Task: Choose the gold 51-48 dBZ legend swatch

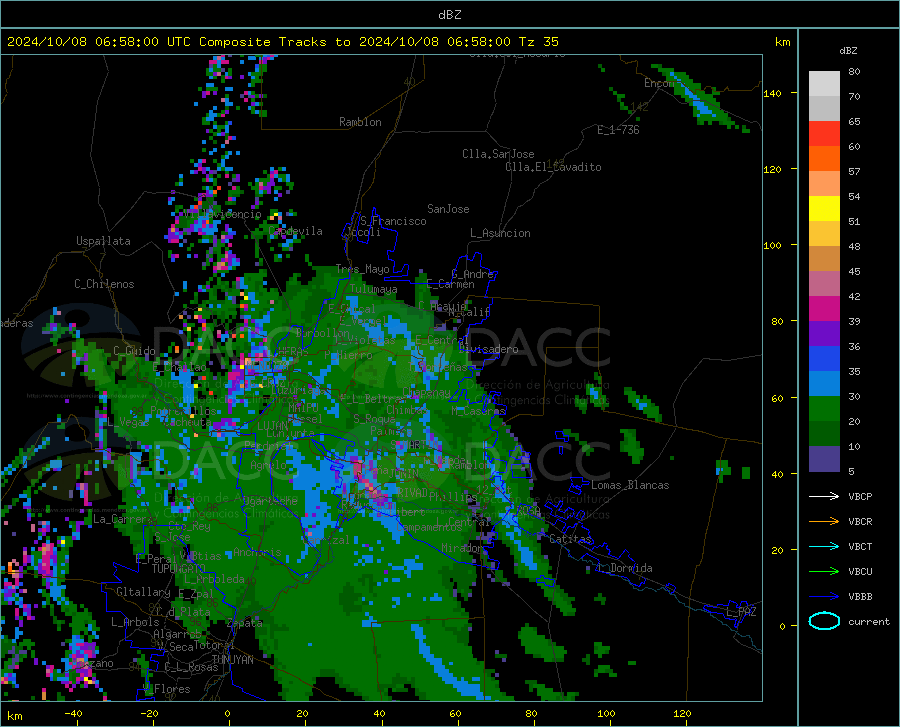Action: point(824,234)
